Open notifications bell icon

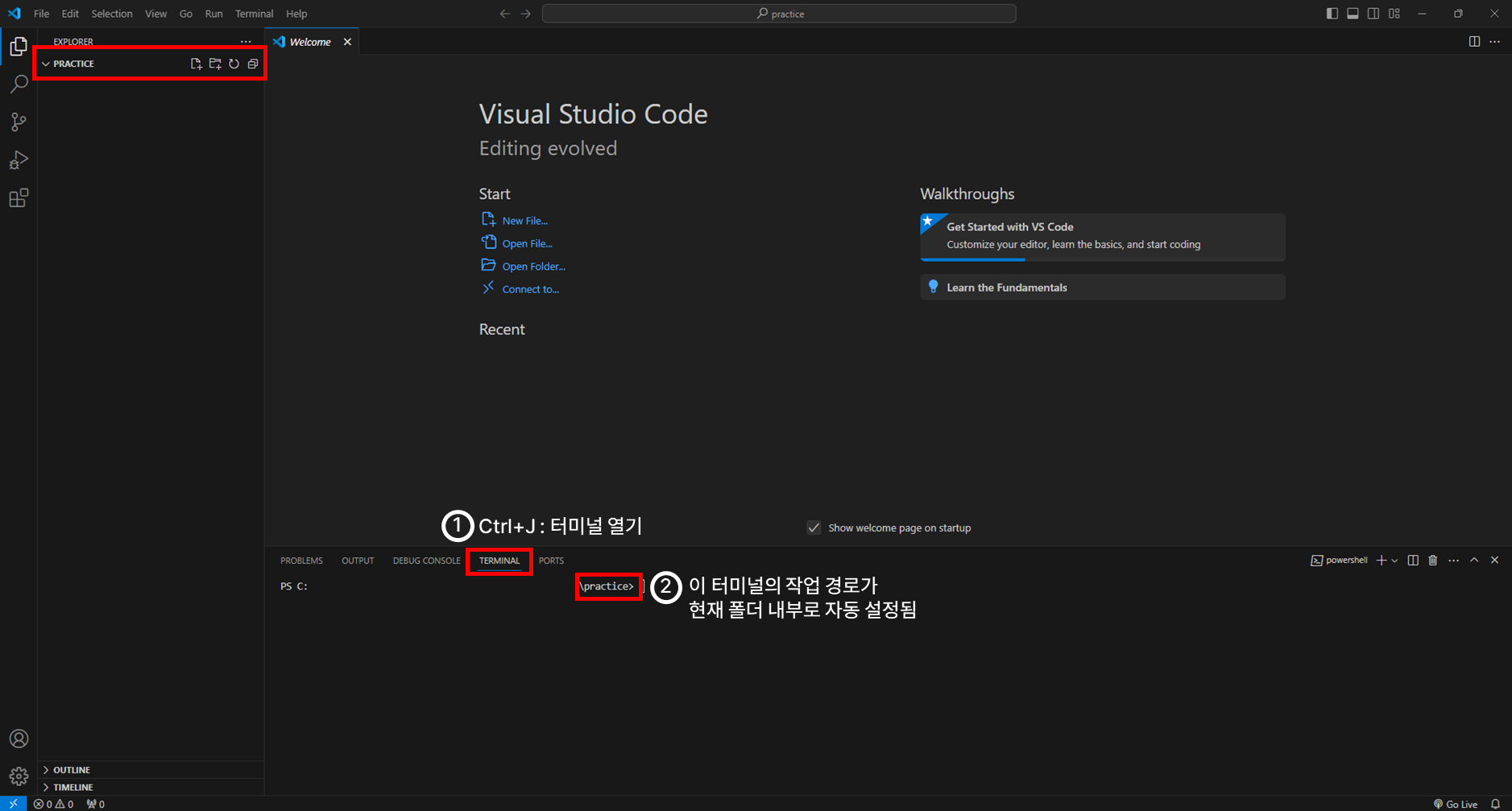pyautogui.click(x=1496, y=804)
